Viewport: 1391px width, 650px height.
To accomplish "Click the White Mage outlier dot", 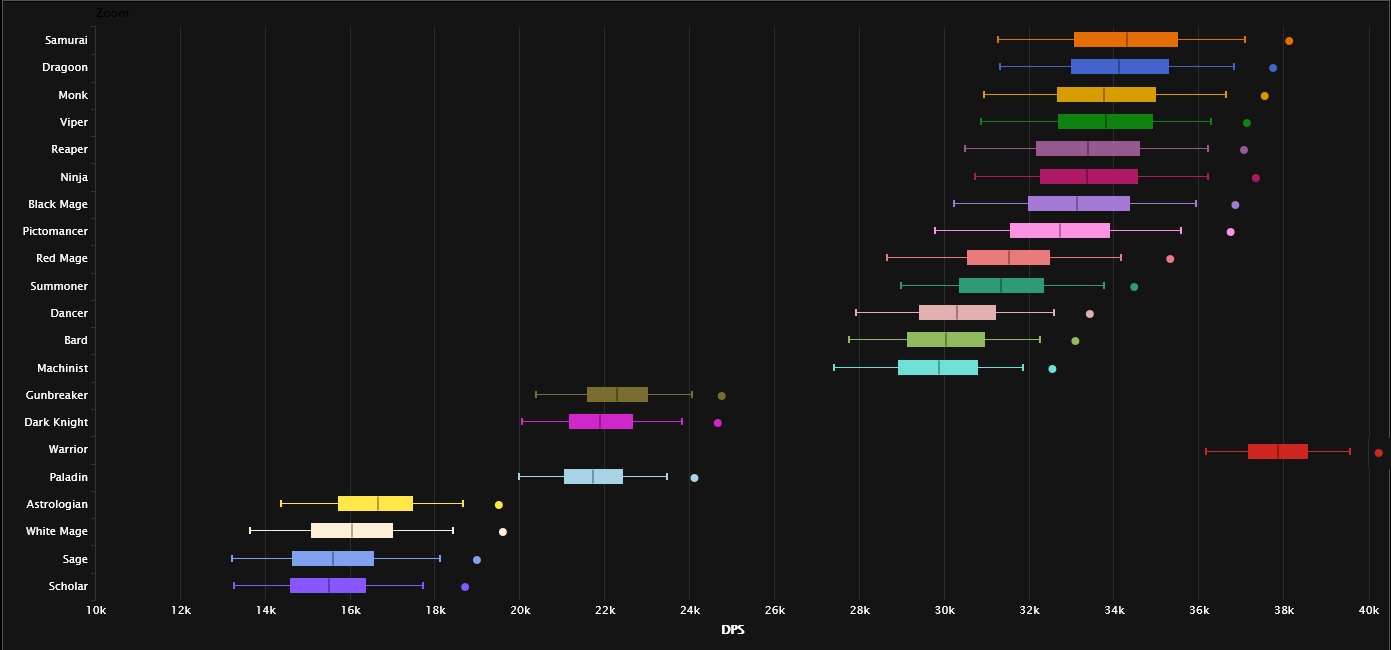I will coord(503,532).
